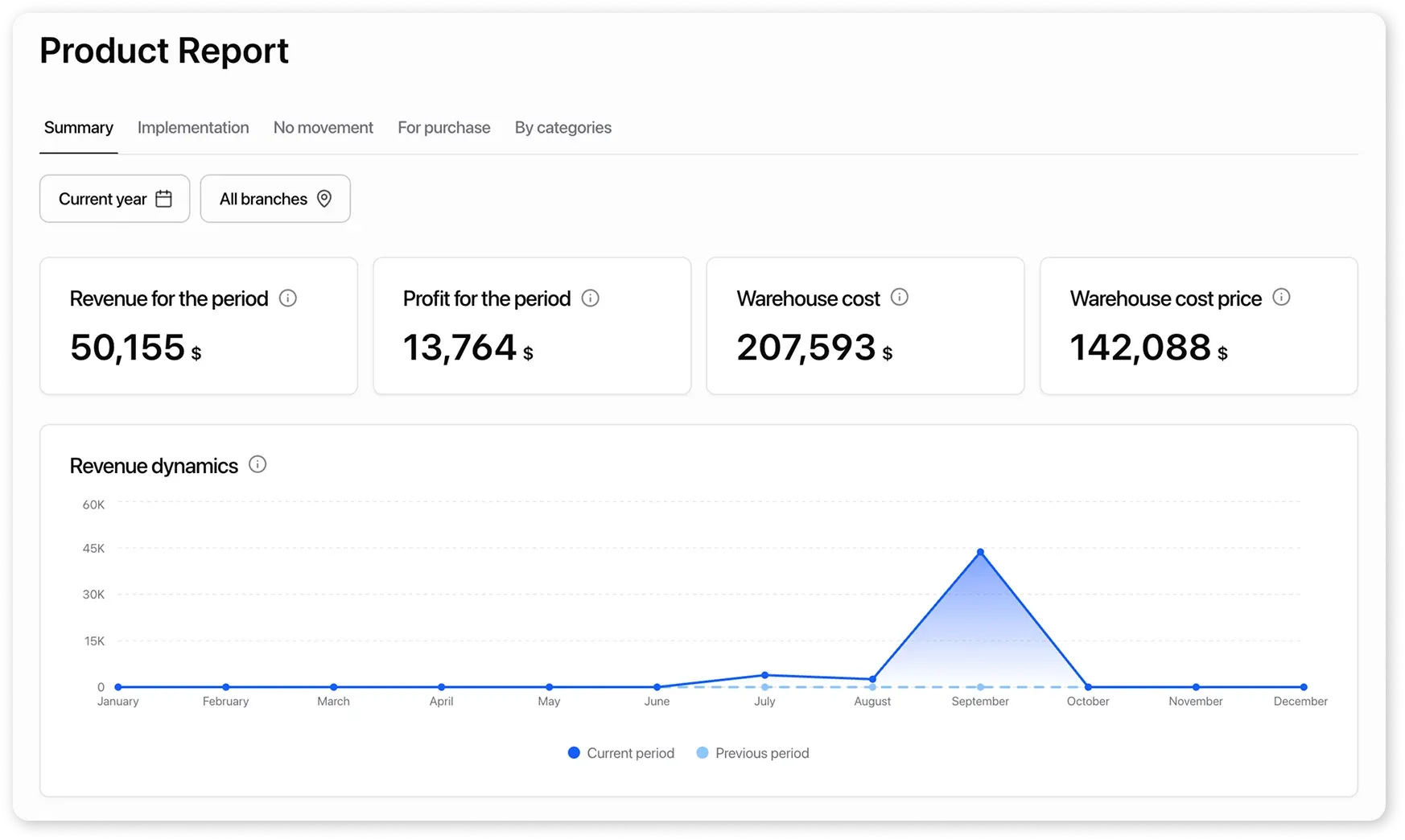Viewport: 1405px width, 840px height.
Task: Switch to the Implementation tab
Action: point(192,127)
